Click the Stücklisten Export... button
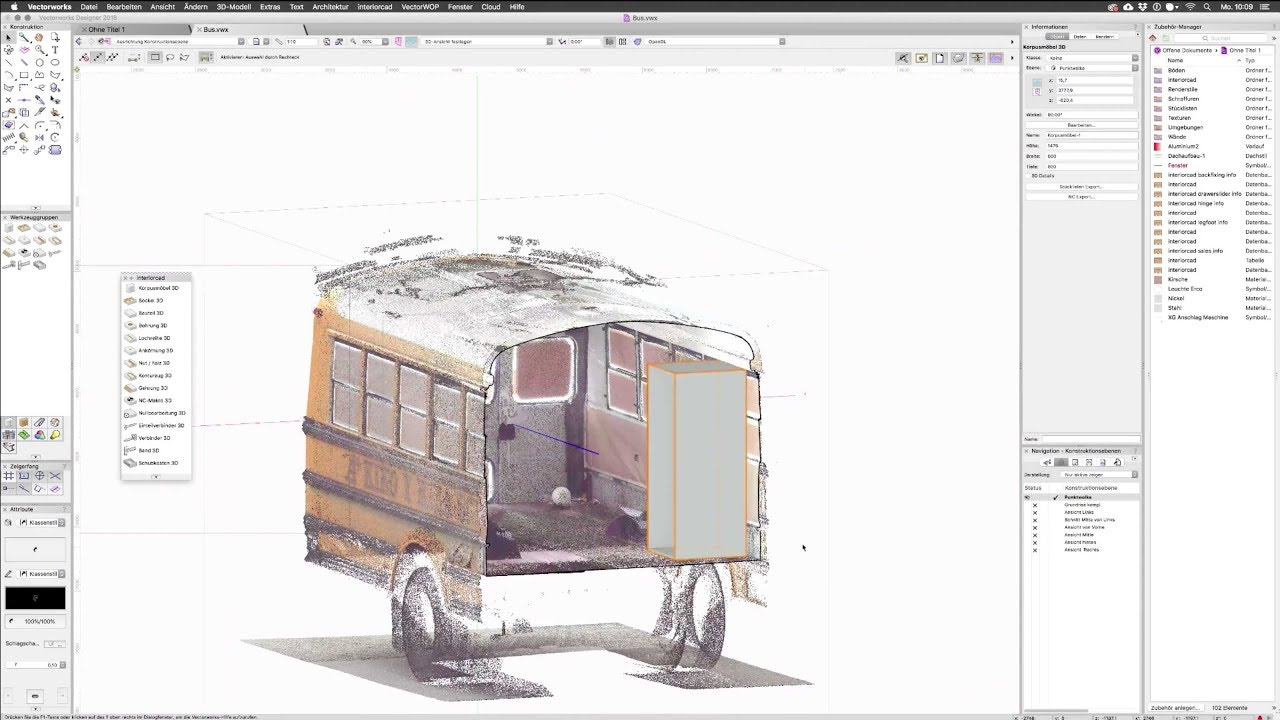 coord(1082,187)
